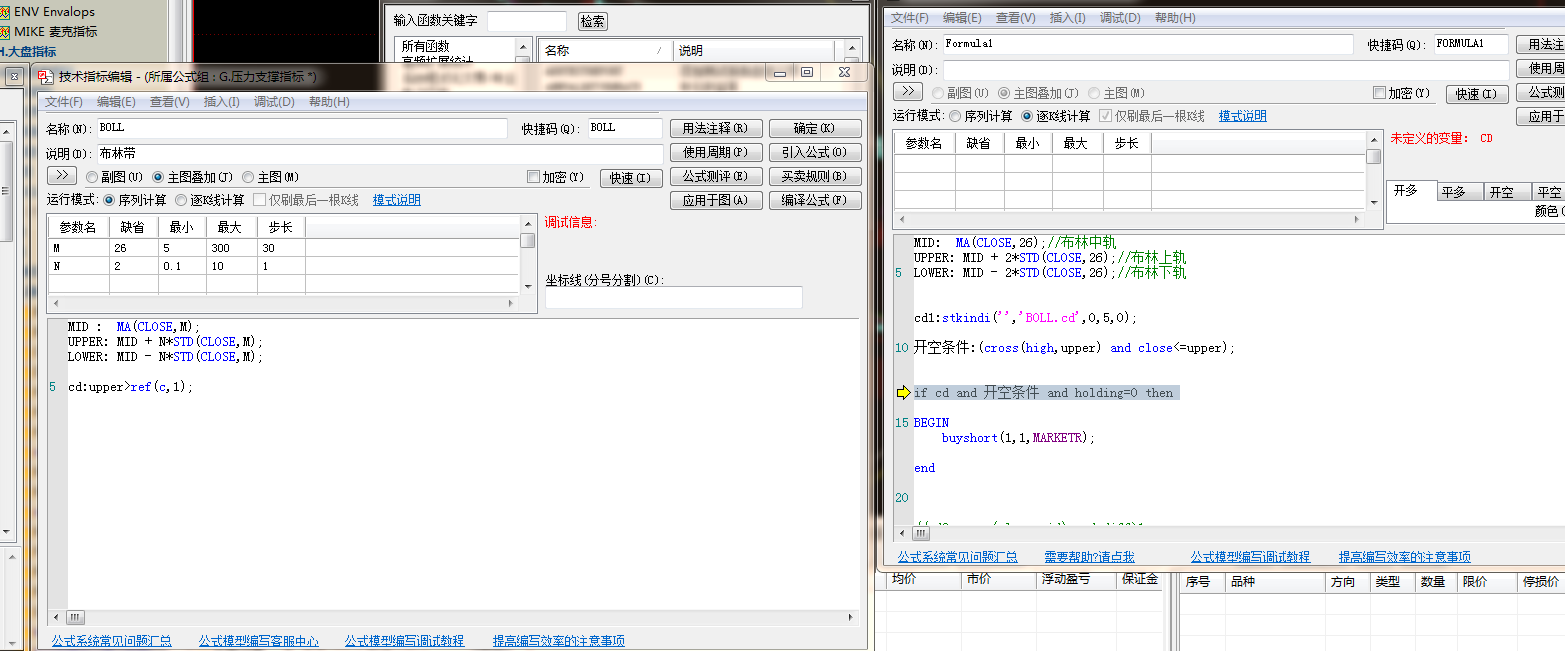Click the horizontal scrollbar under the BOLL code editor
Image resolution: width=1565 pixels, height=651 pixels.
click(x=460, y=618)
